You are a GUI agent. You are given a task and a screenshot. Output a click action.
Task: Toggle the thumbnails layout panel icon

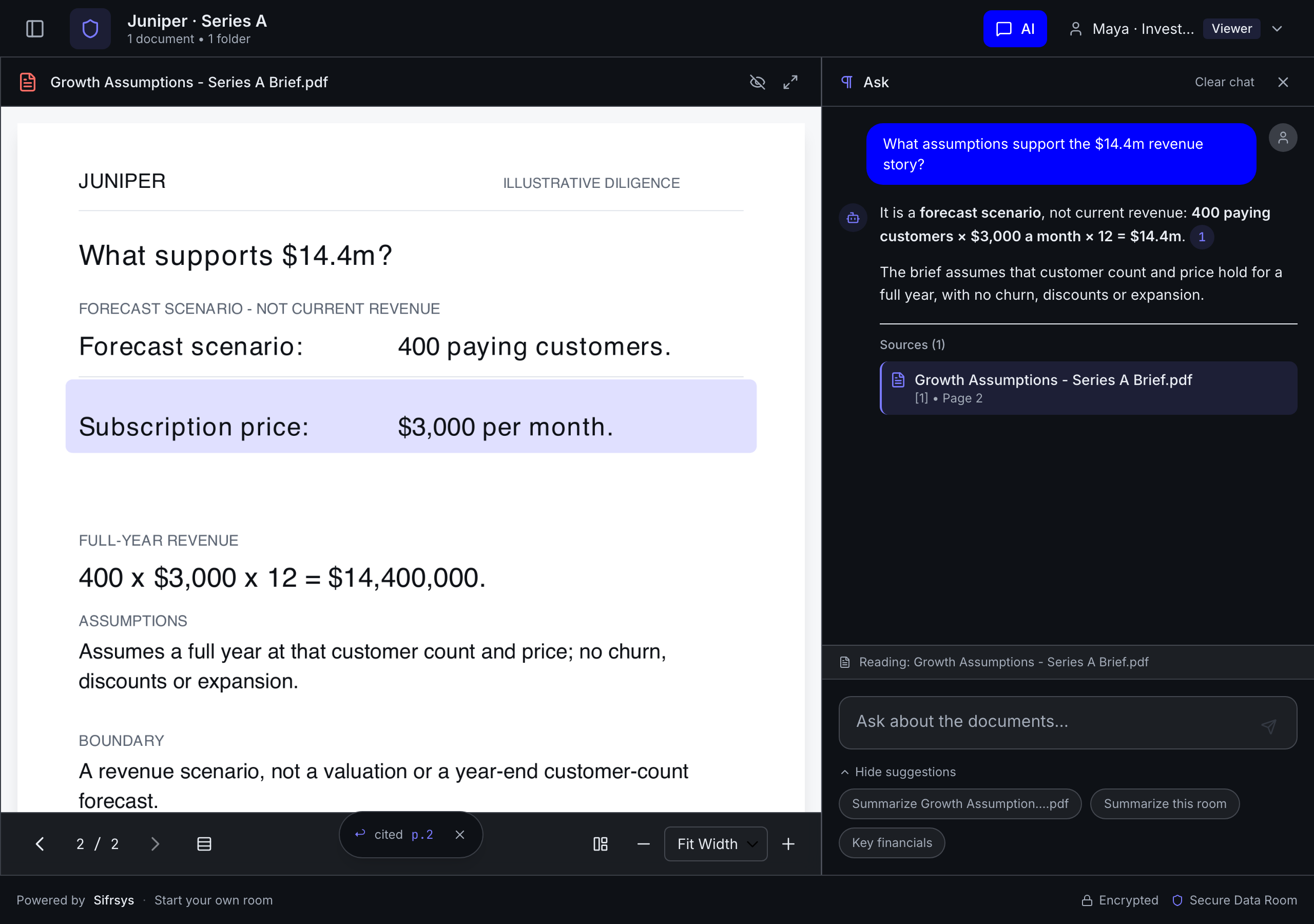click(601, 843)
